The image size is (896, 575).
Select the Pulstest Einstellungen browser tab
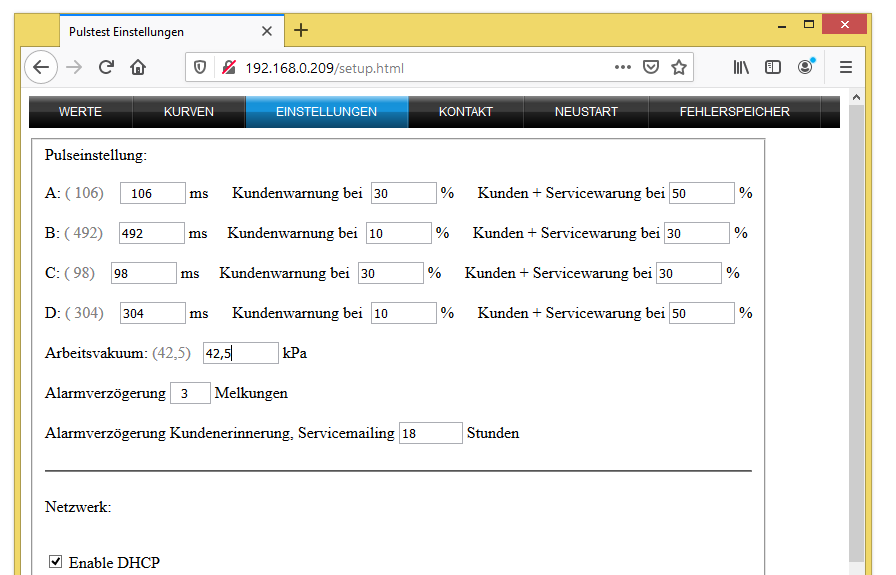(171, 31)
